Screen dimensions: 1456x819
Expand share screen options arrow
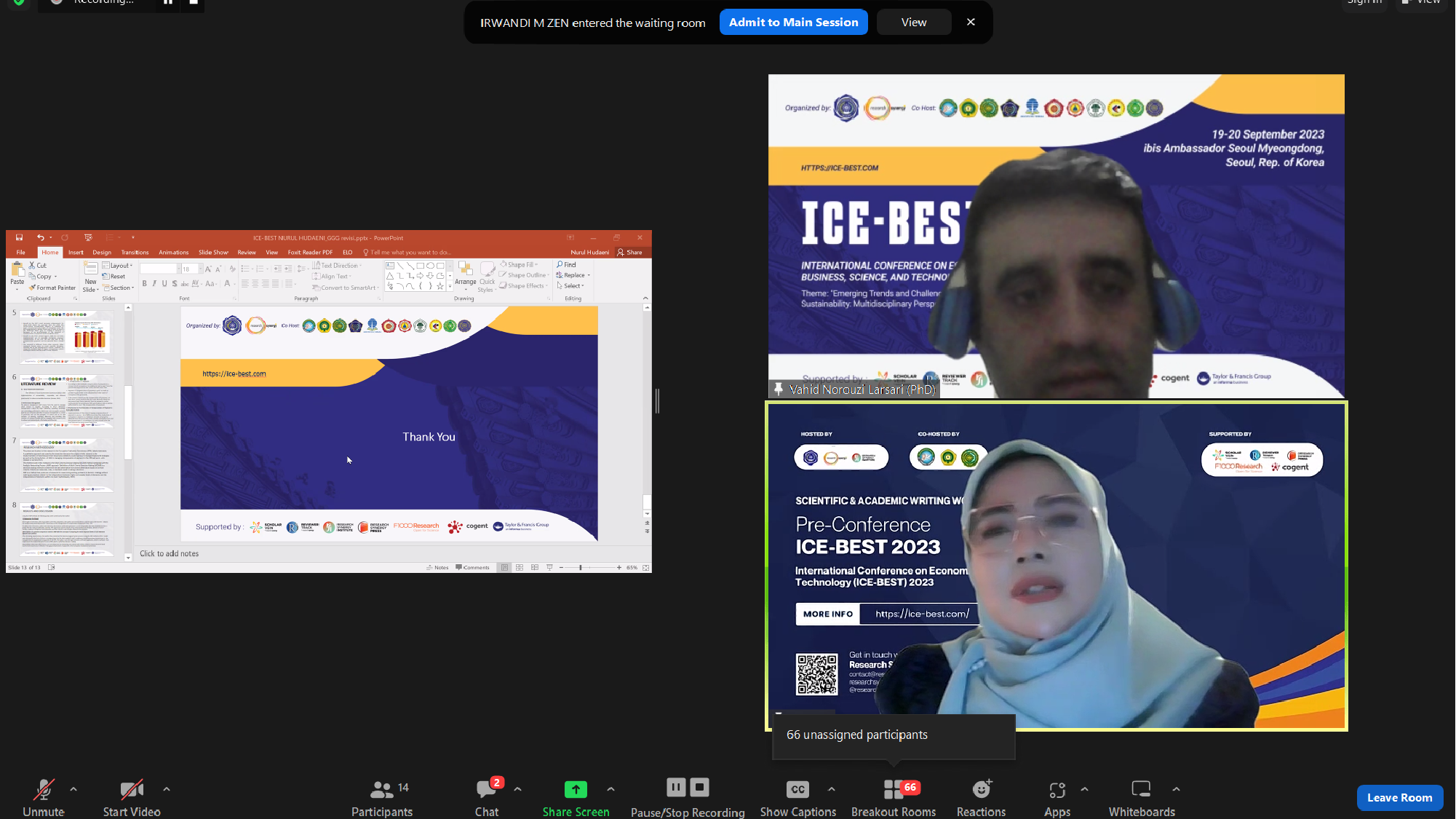(610, 789)
